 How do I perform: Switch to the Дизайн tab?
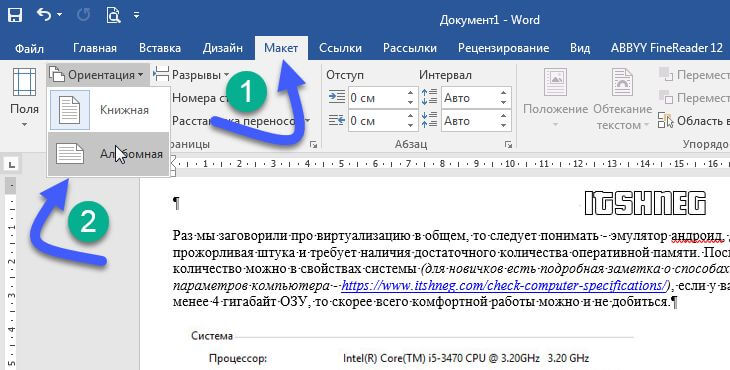pos(223,48)
